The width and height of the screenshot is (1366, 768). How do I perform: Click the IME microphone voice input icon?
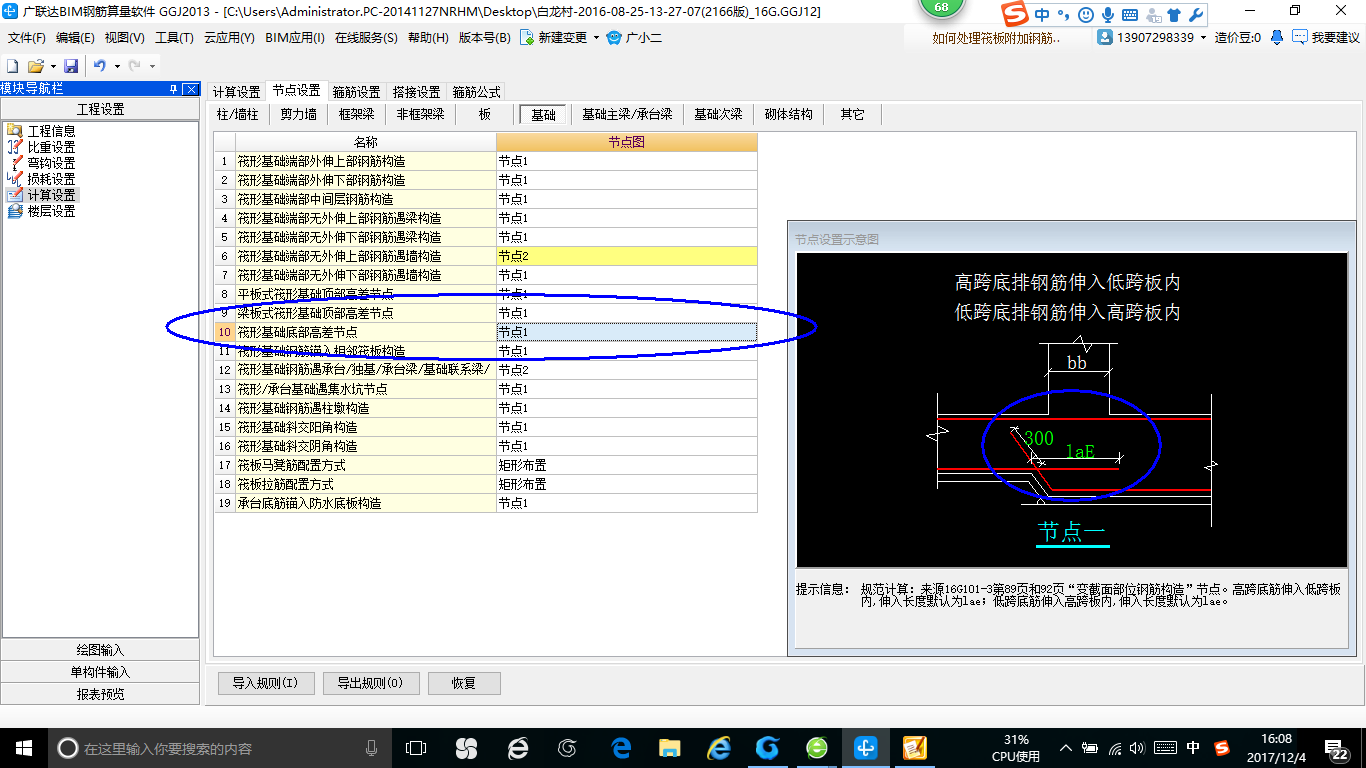(1108, 15)
